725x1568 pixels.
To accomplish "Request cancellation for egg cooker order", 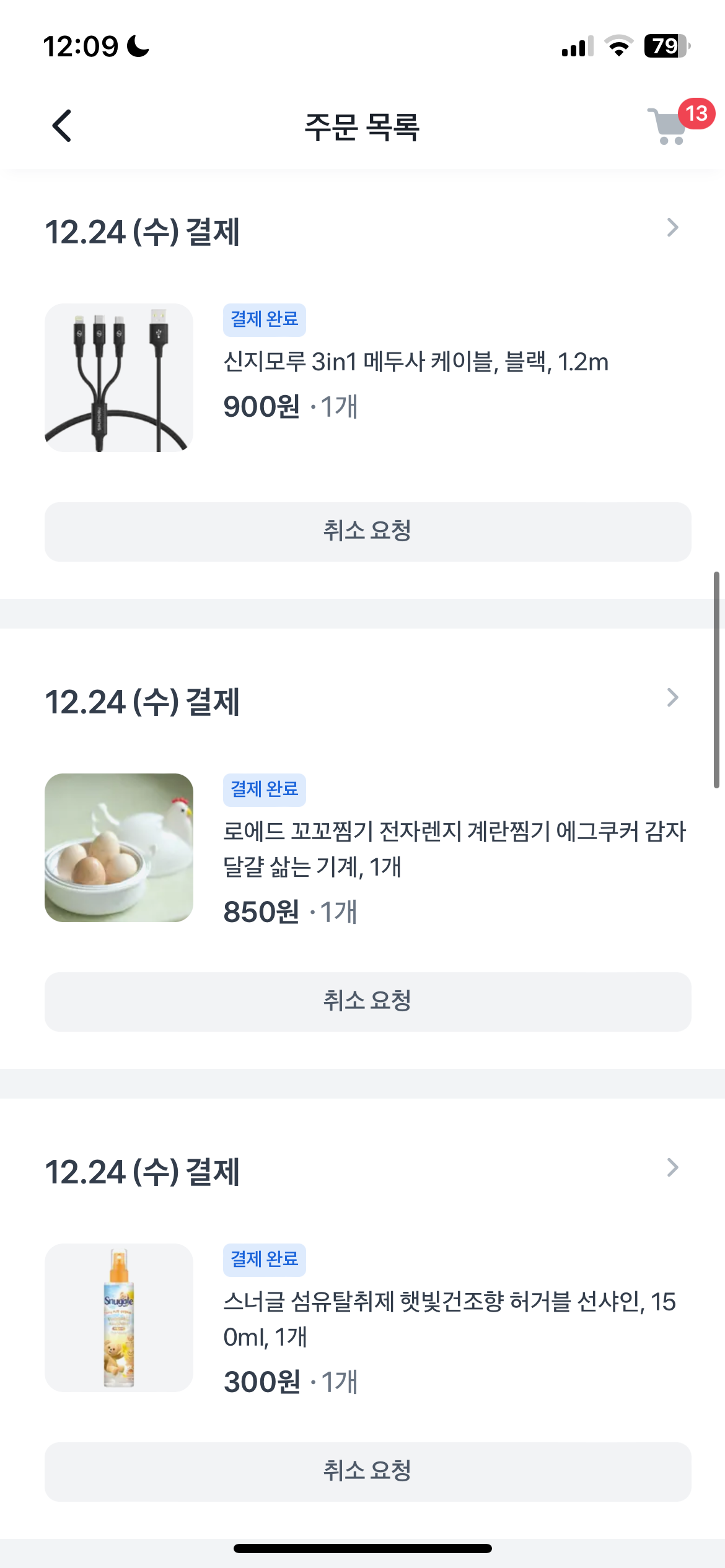I will coord(367,1002).
